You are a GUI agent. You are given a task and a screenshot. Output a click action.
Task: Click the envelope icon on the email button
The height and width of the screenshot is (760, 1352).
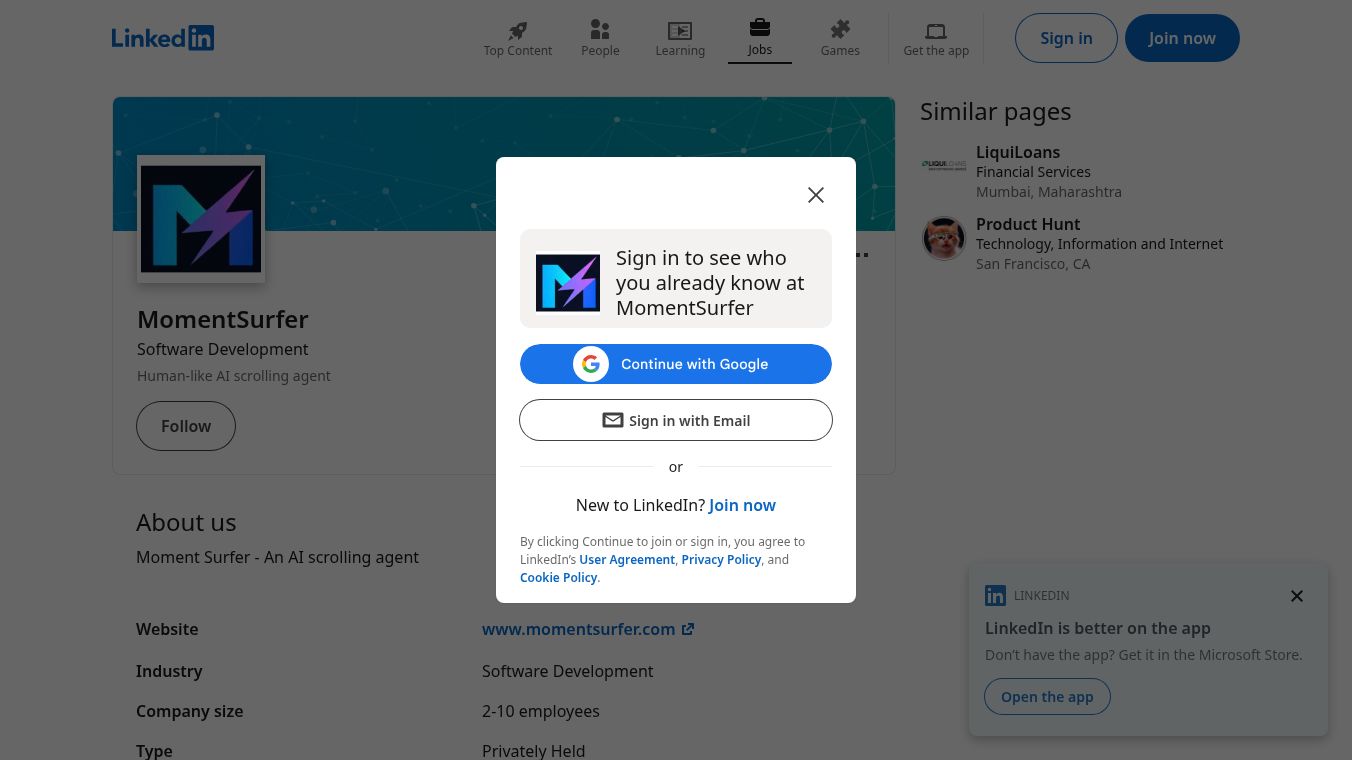613,421
